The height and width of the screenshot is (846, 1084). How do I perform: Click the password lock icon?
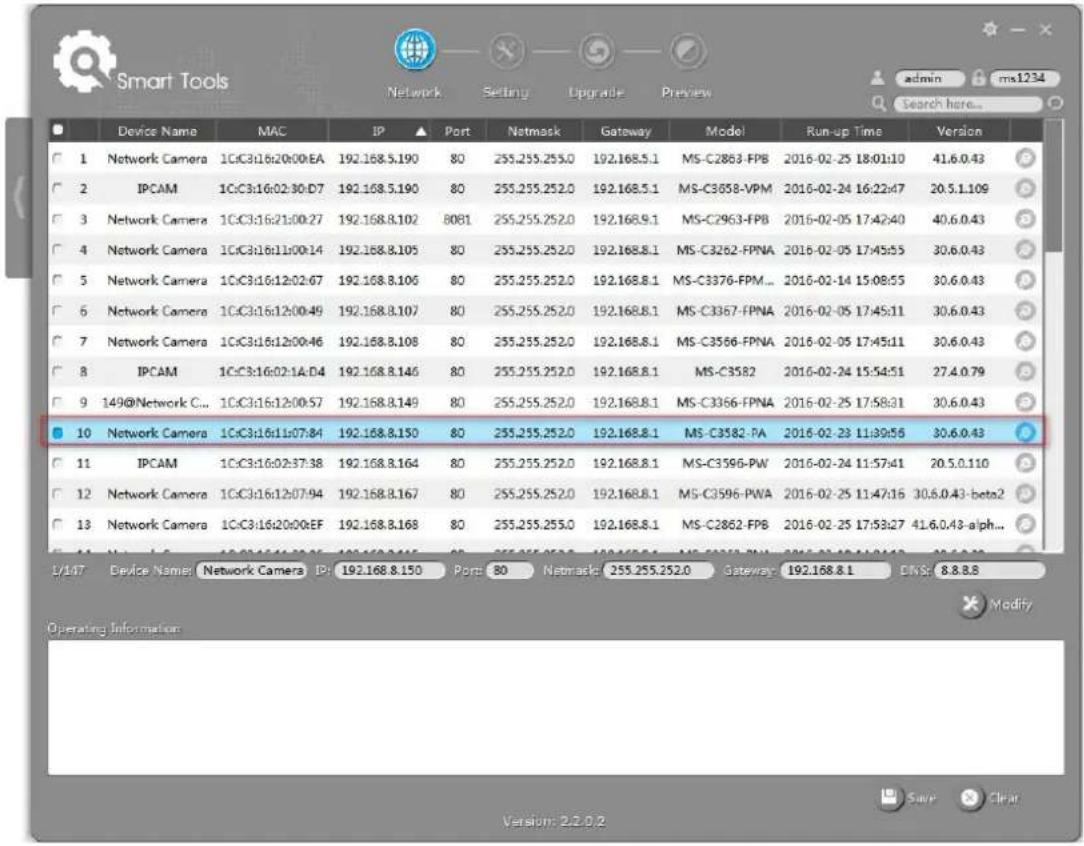[978, 78]
